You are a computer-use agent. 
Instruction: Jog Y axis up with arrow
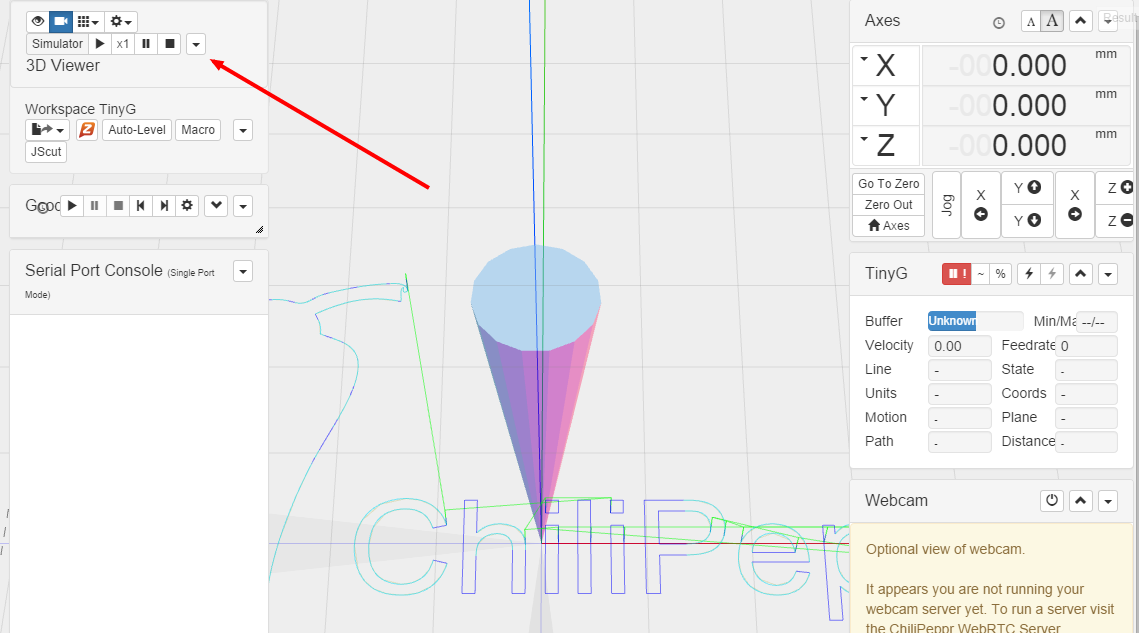coord(1027,187)
